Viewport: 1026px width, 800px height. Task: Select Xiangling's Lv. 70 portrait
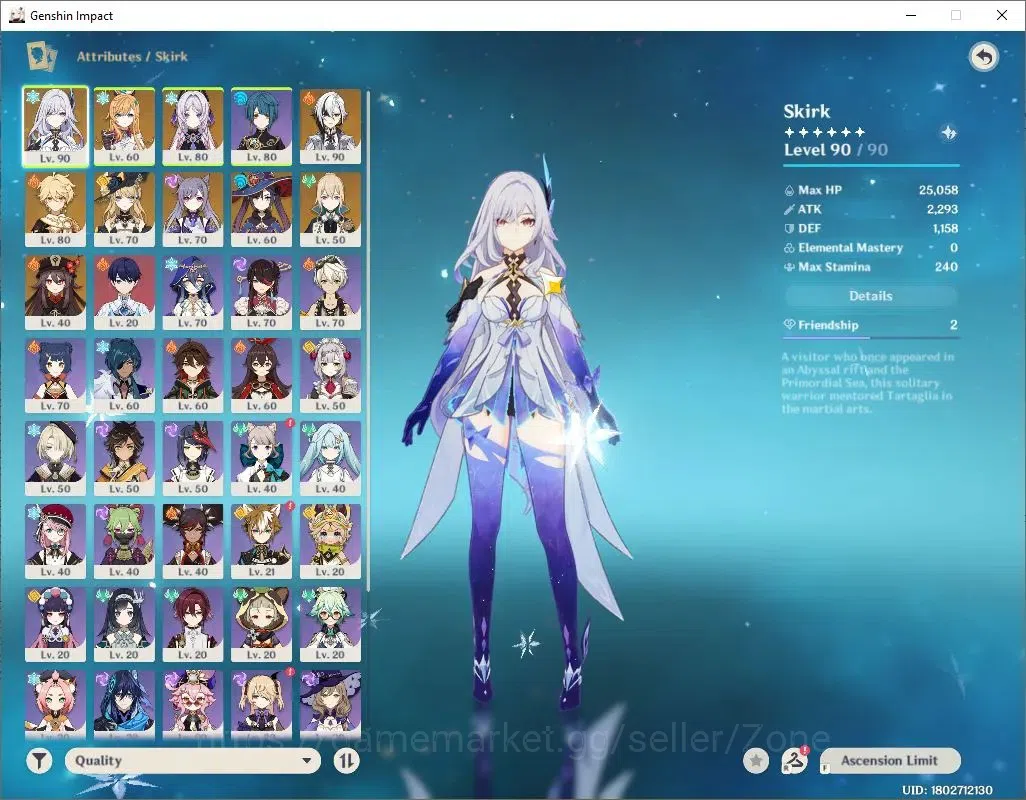click(x=56, y=375)
